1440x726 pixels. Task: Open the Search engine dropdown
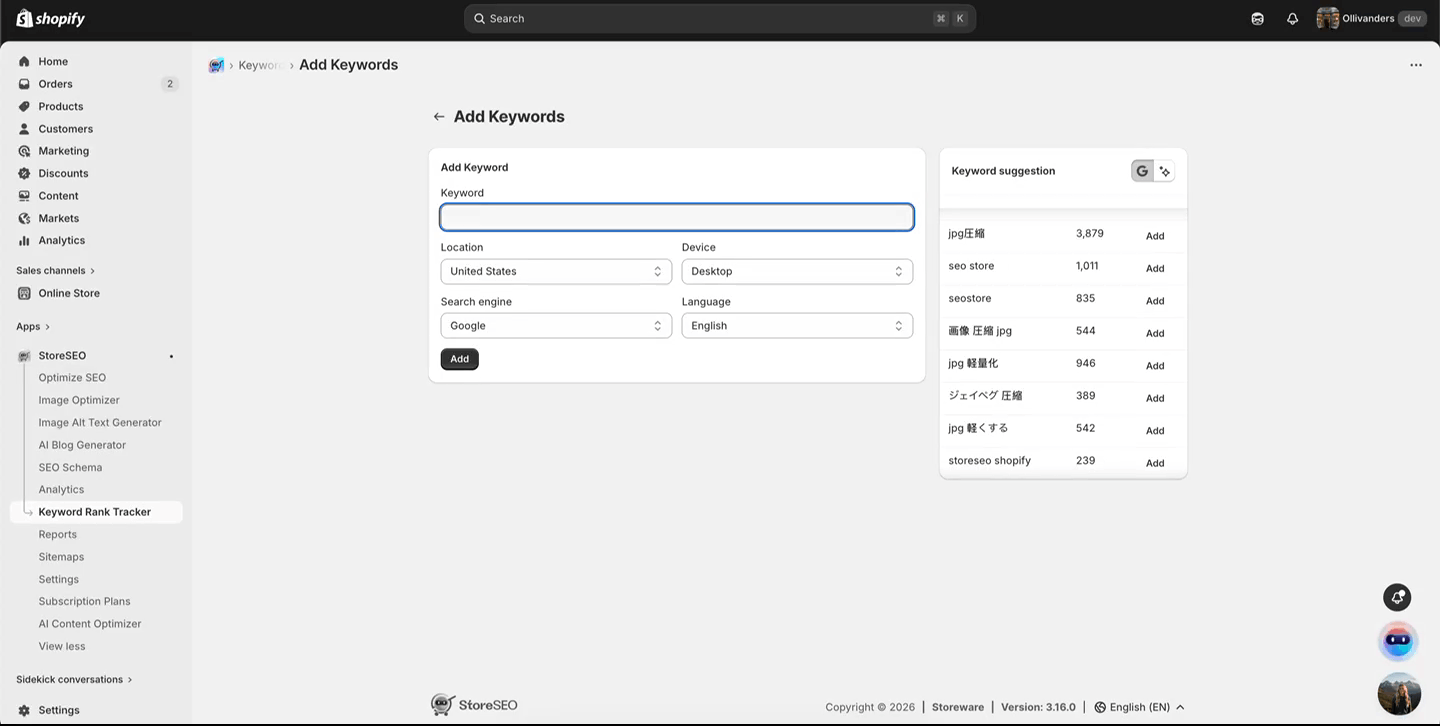tap(556, 325)
